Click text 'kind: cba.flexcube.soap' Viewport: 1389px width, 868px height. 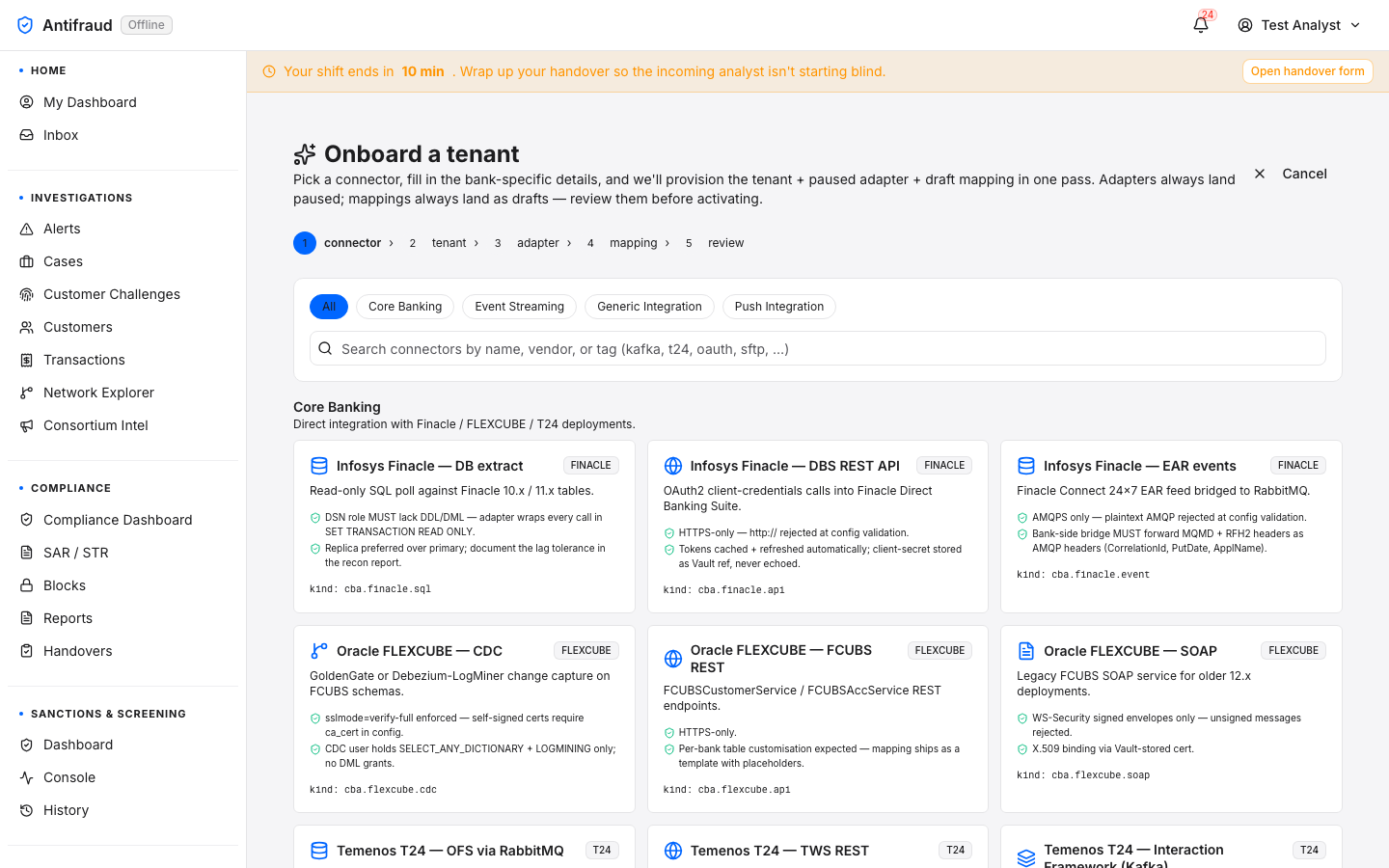pos(1083,774)
